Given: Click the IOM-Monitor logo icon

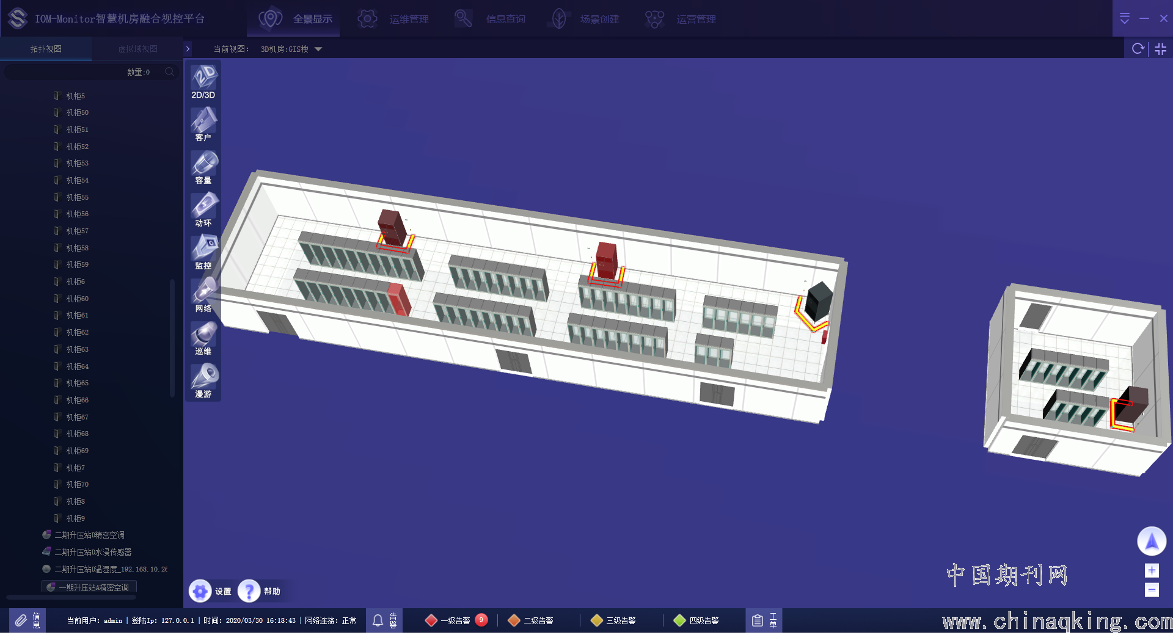Looking at the screenshot, I should coord(17,19).
